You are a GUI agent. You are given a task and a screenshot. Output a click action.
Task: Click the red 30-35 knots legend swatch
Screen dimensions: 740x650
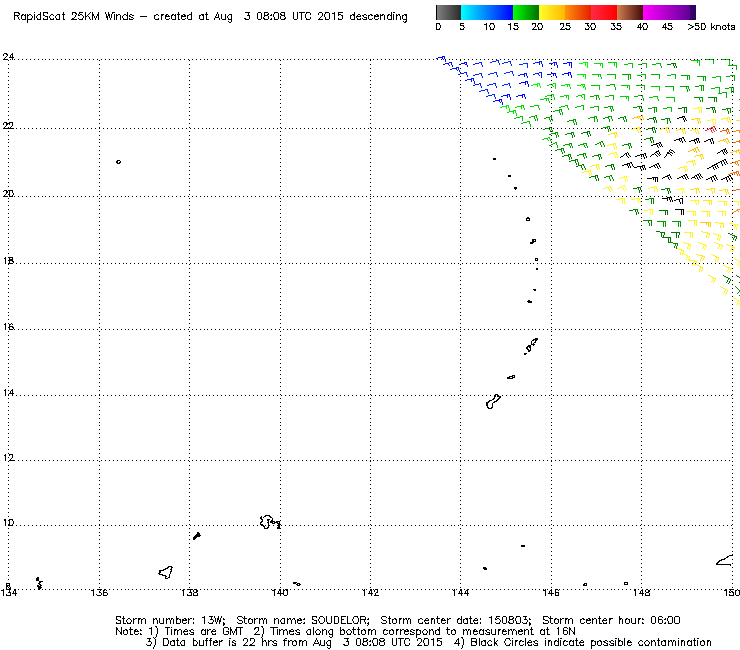604,12
